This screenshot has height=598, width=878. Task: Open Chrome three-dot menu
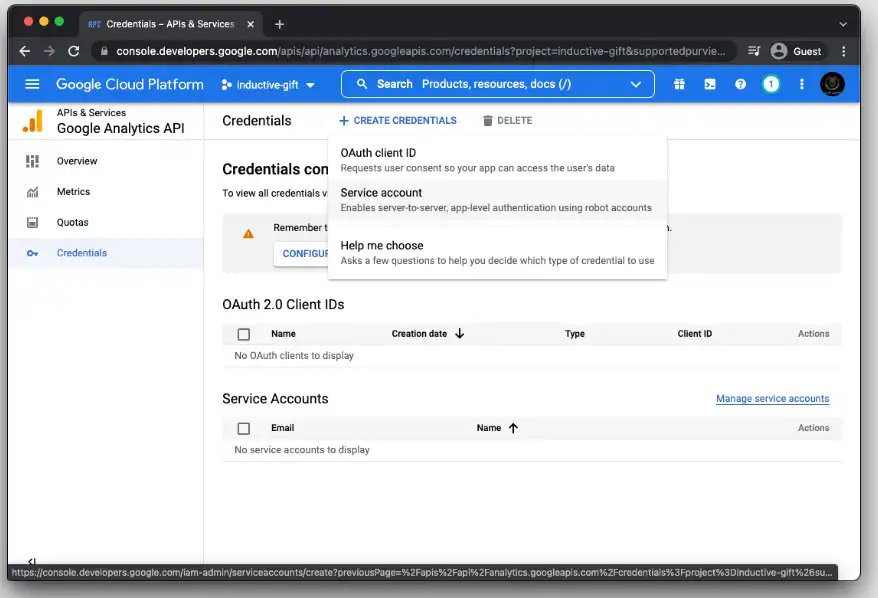coord(843,51)
